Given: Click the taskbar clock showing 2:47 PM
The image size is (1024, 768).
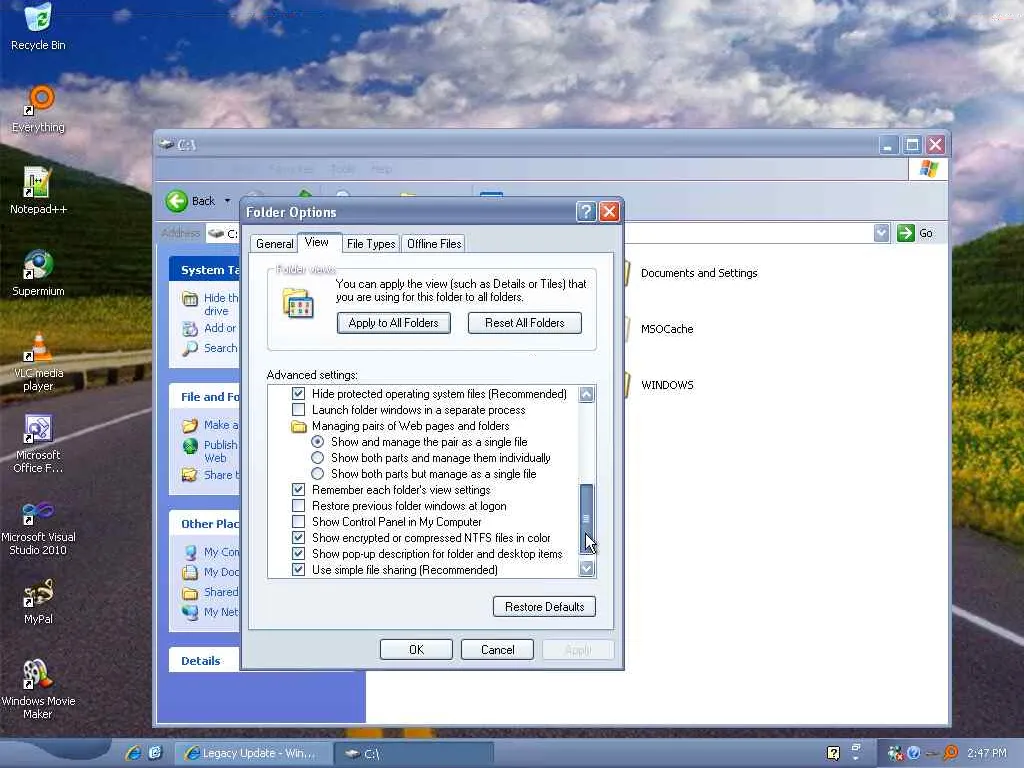Looking at the screenshot, I should (x=987, y=753).
